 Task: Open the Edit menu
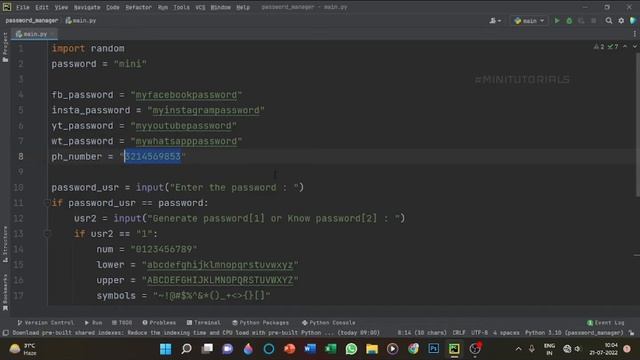coord(42,7)
